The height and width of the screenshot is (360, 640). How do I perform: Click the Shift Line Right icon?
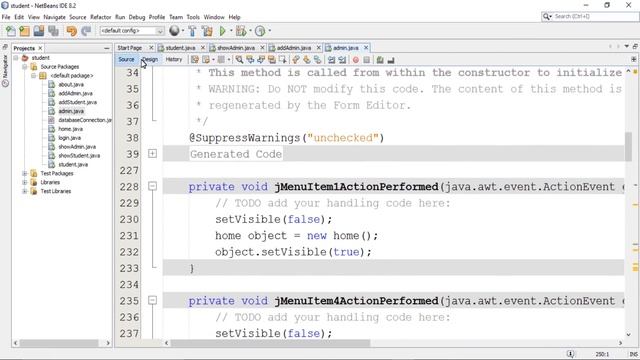tap(342, 60)
